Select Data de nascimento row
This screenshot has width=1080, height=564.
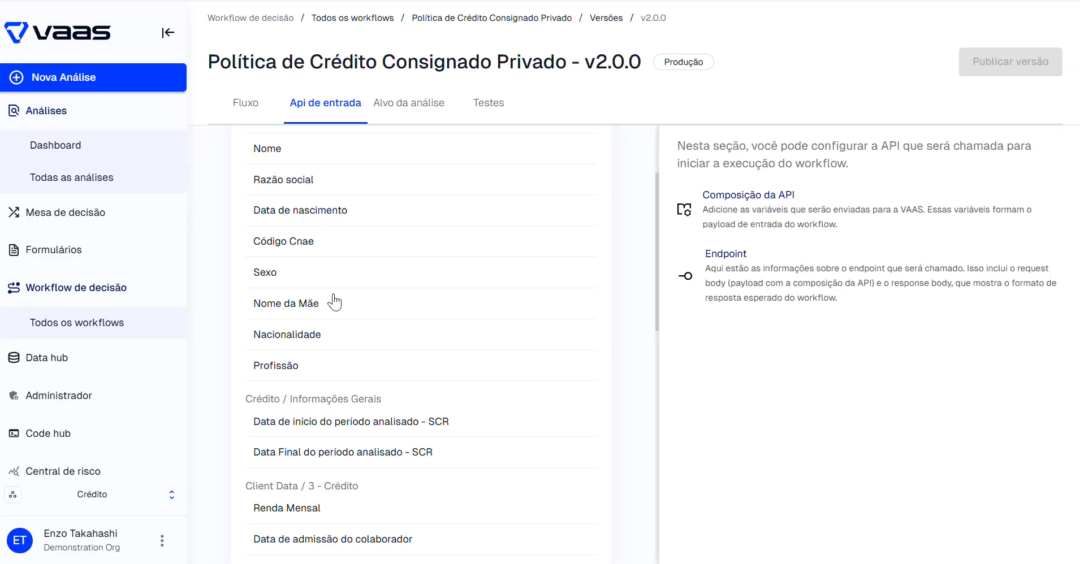point(421,210)
